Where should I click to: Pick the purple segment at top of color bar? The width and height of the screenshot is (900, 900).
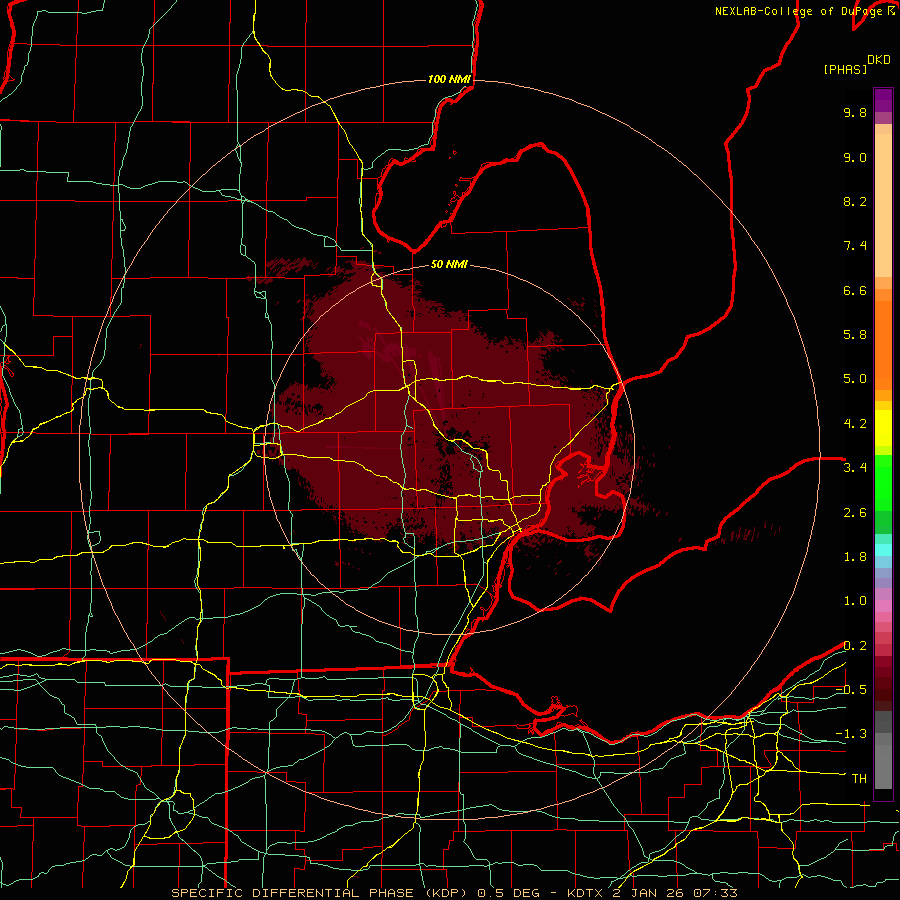[883, 100]
